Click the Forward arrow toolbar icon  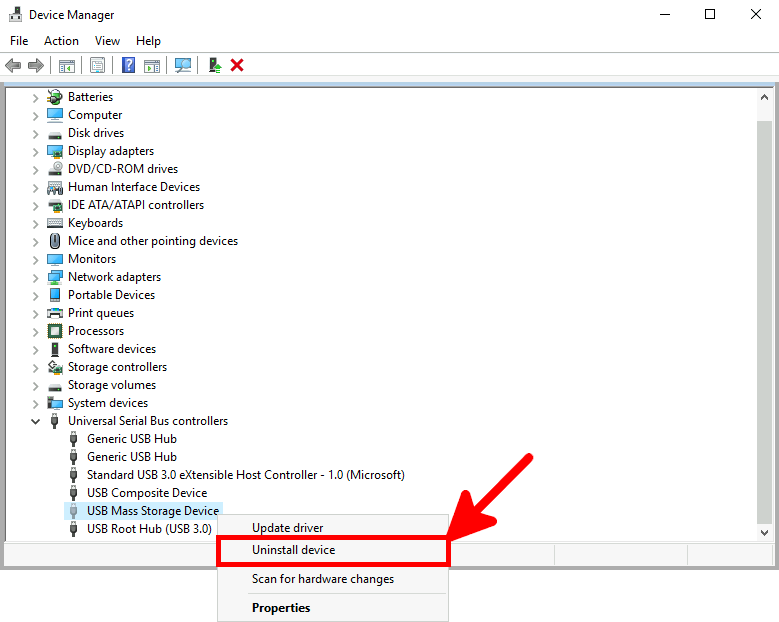[36, 65]
